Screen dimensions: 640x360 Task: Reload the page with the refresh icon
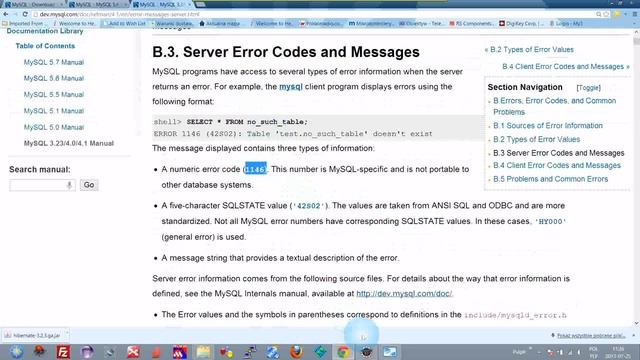(x=25, y=14)
